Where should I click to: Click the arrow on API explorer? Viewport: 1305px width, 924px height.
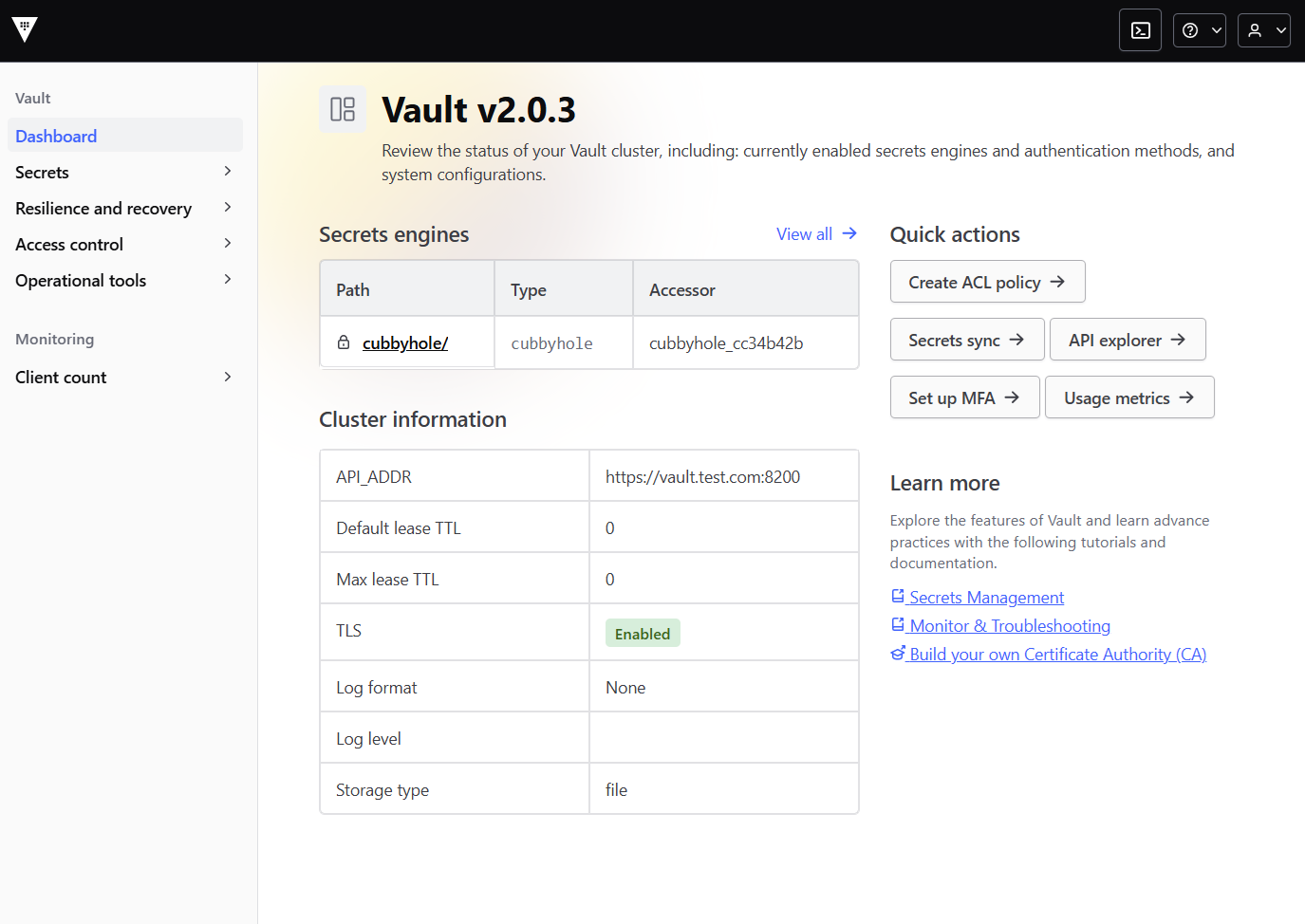pos(1178,340)
